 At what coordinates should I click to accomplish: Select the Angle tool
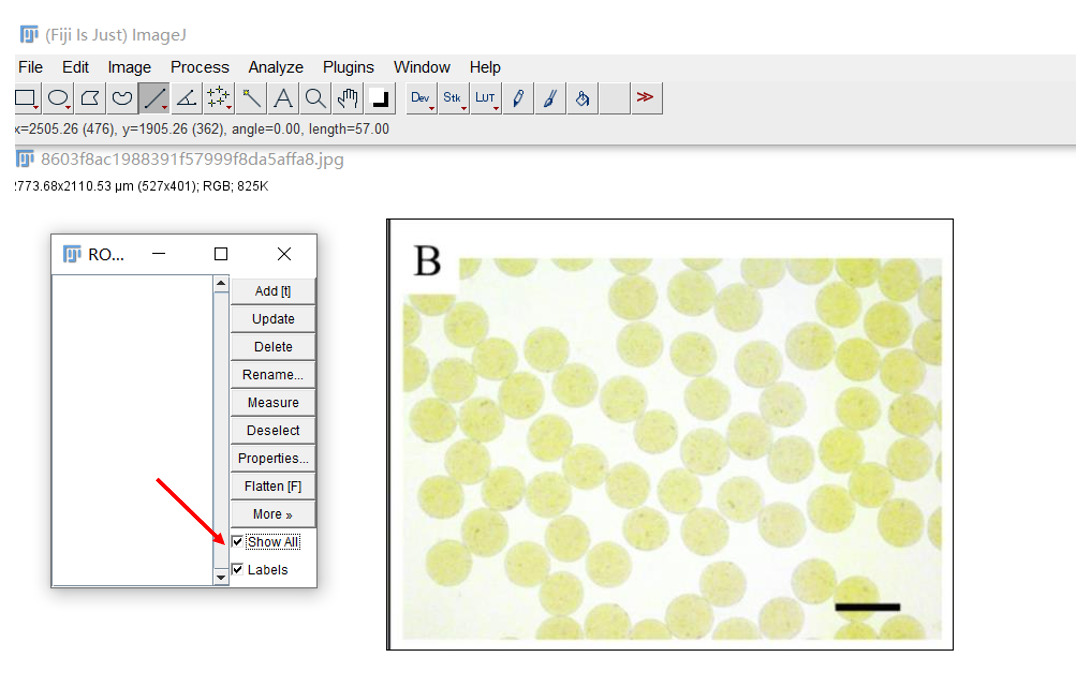(x=186, y=98)
